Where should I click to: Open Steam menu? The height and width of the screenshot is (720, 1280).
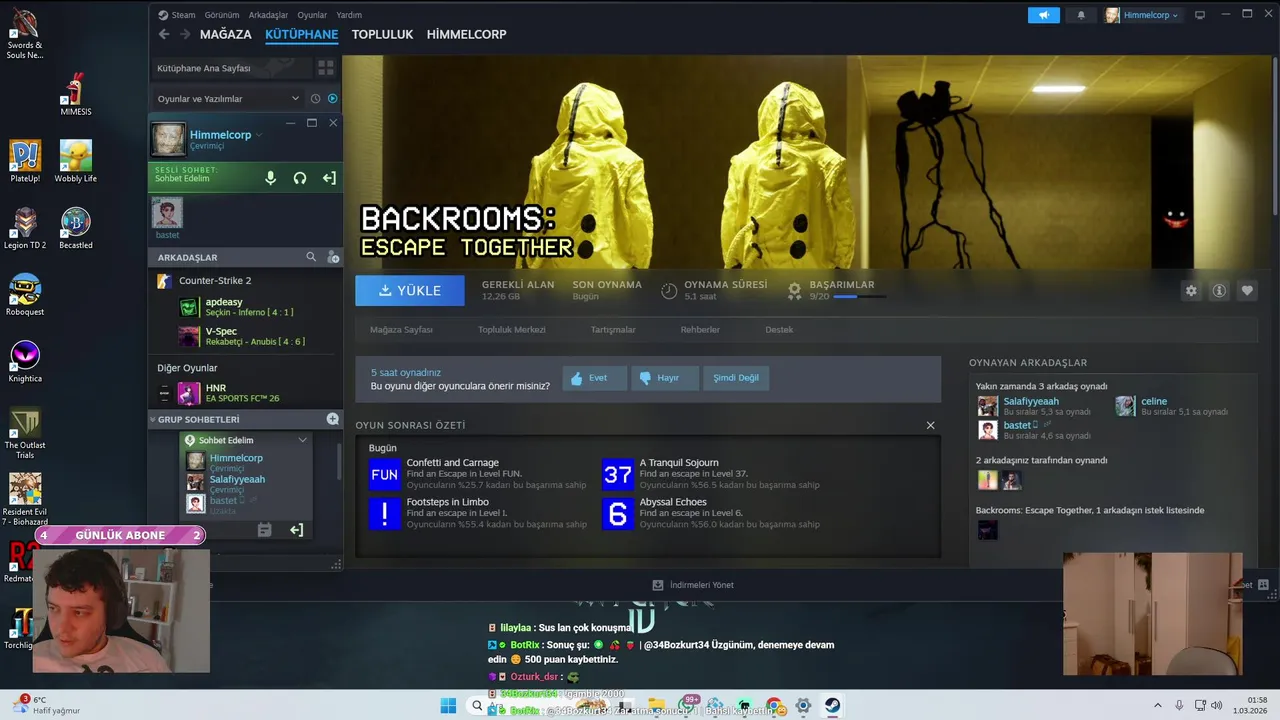pyautogui.click(x=177, y=15)
